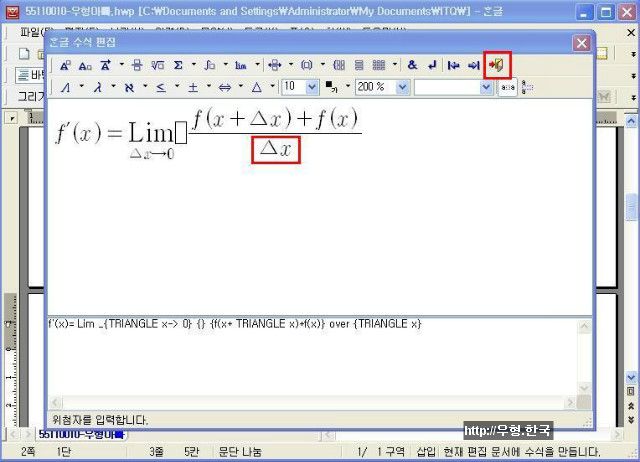
Task: Click the ampersand align icon
Action: click(412, 65)
